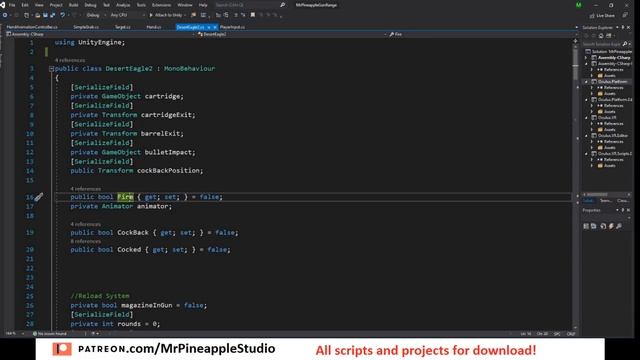Click the Save All toolbar icon
Screen dimensions: 640x360
53,15
